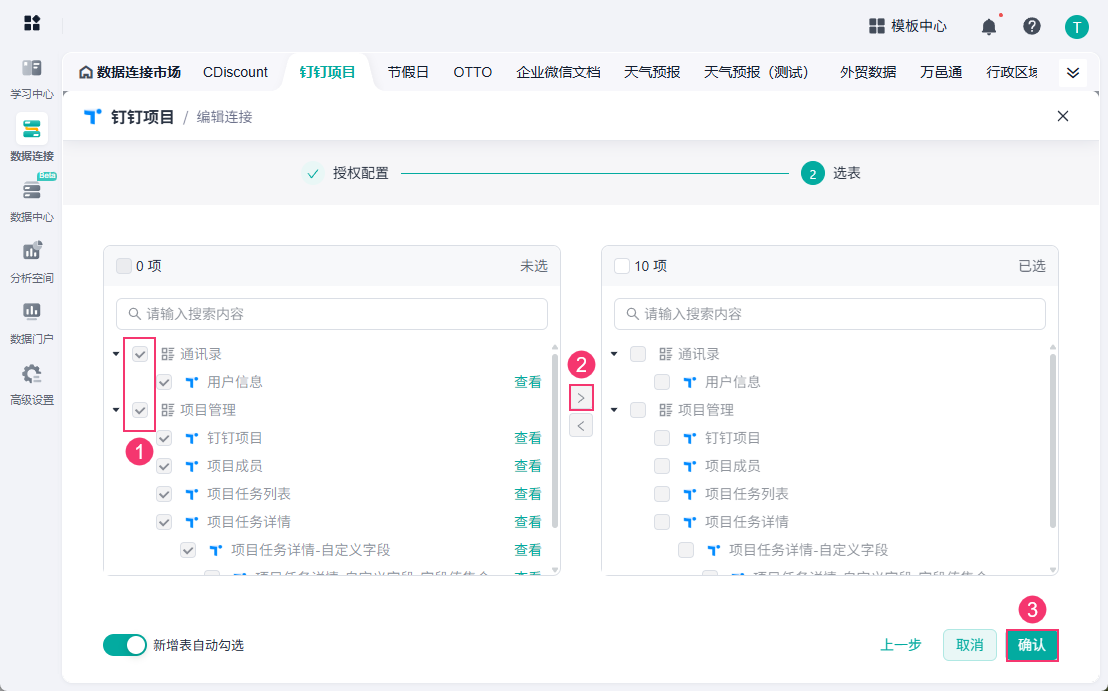Viewport: 1108px width, 691px height.
Task: Click the right list vertical scrollbar
Action: pyautogui.click(x=1053, y=442)
